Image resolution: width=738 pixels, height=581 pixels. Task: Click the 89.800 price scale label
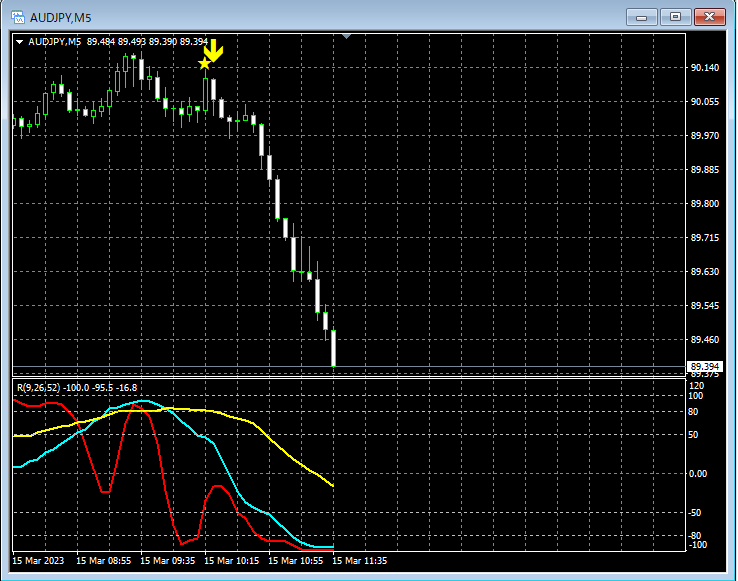pos(705,204)
